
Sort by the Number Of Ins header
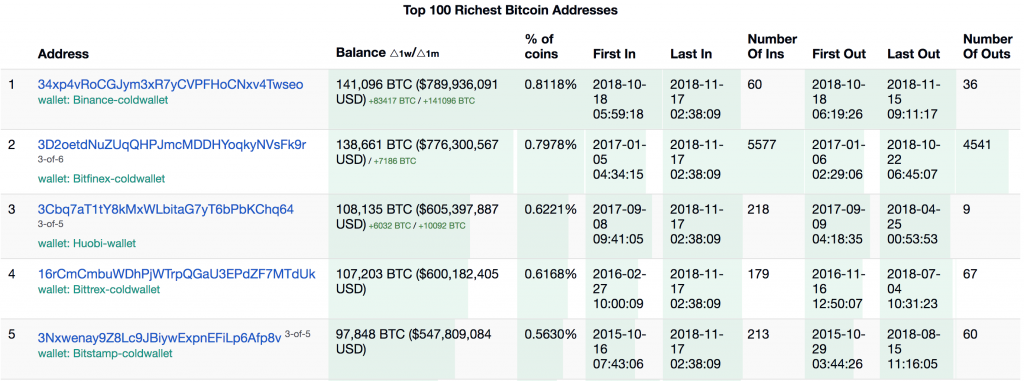[x=772, y=47]
